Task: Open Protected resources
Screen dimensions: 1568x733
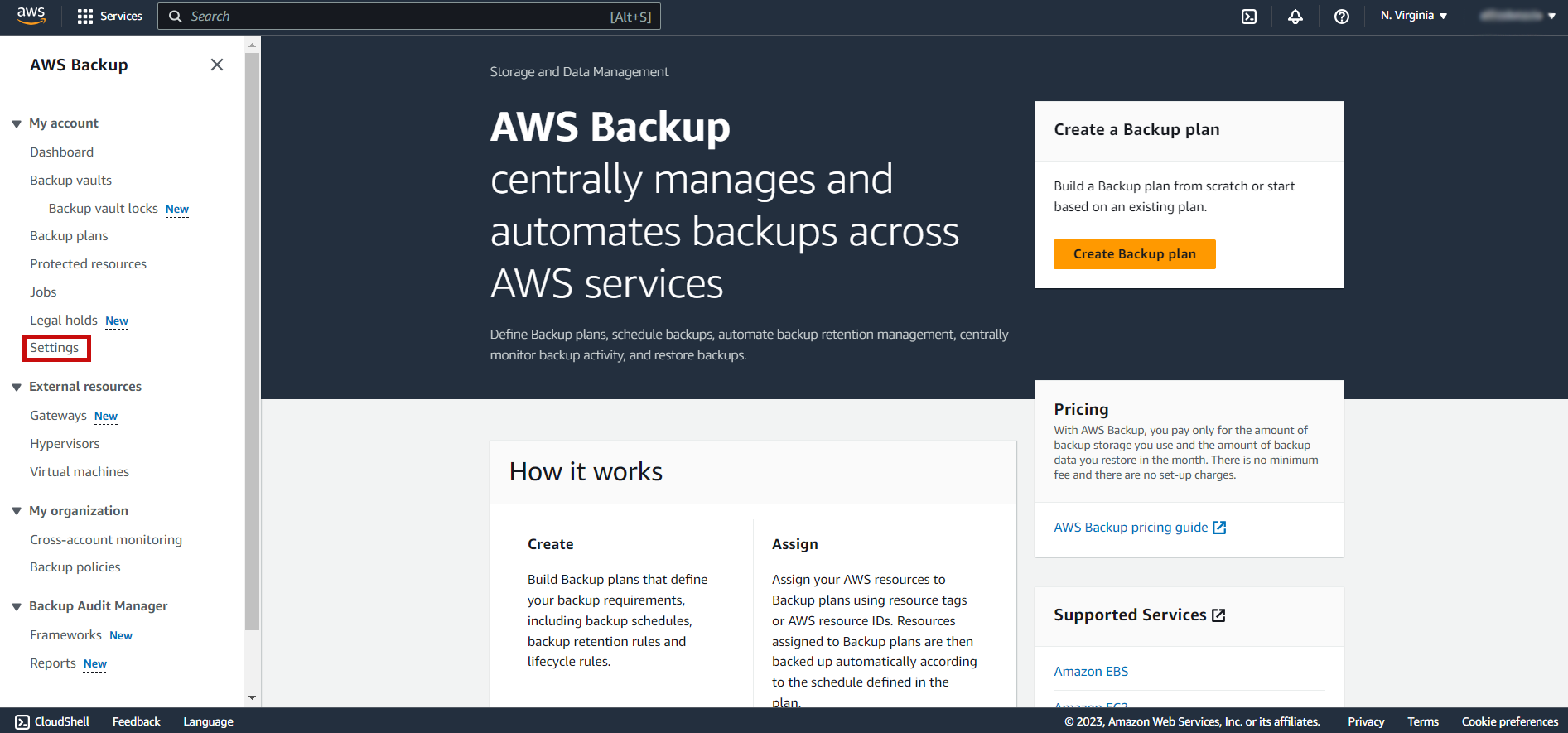Action: pos(89,264)
